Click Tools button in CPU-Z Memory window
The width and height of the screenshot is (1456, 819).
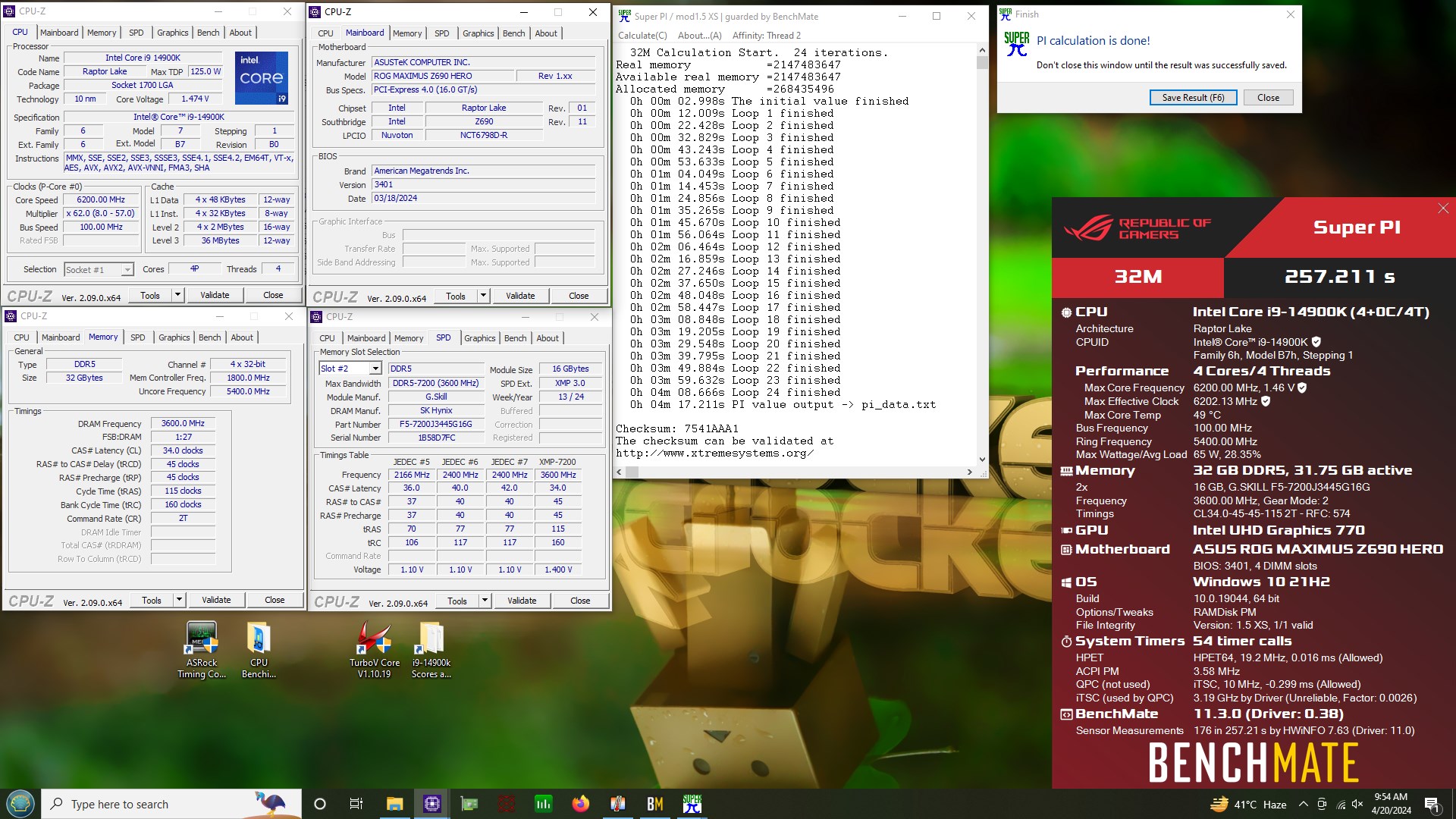pyautogui.click(x=152, y=600)
